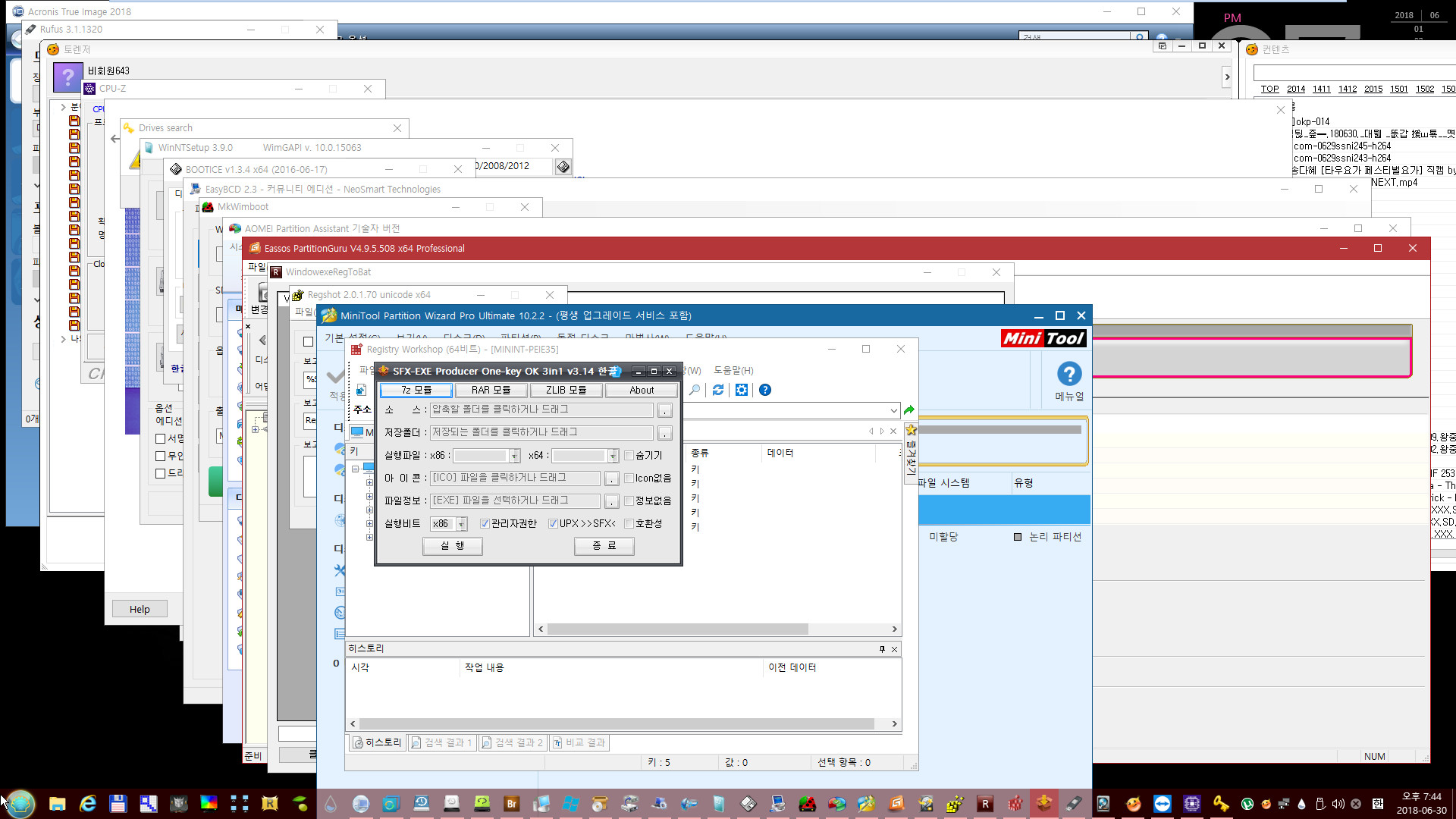Click the 저장폴더 path input field

tap(541, 432)
